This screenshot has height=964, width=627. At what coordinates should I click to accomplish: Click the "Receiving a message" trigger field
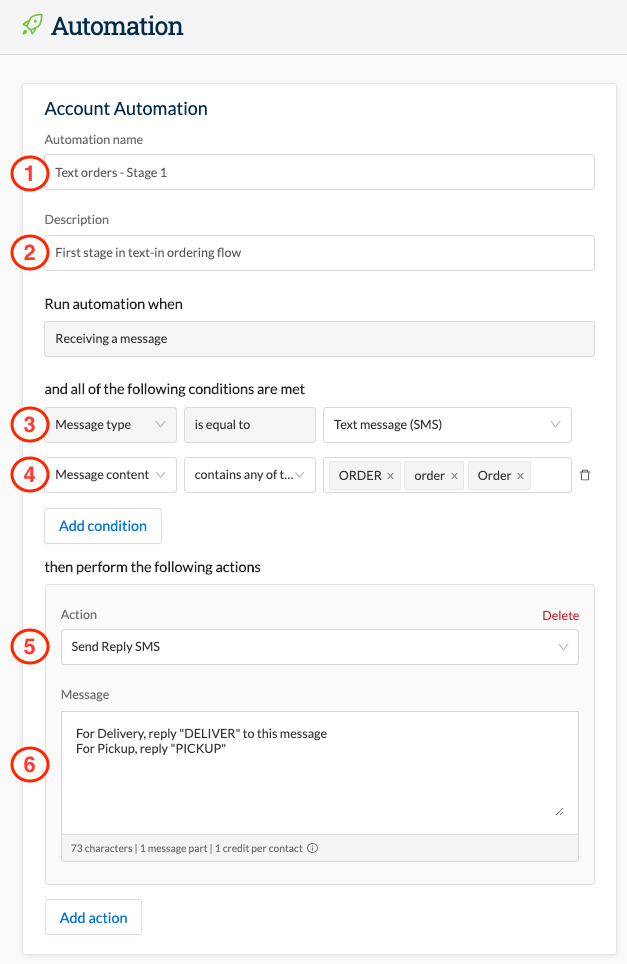tap(319, 338)
